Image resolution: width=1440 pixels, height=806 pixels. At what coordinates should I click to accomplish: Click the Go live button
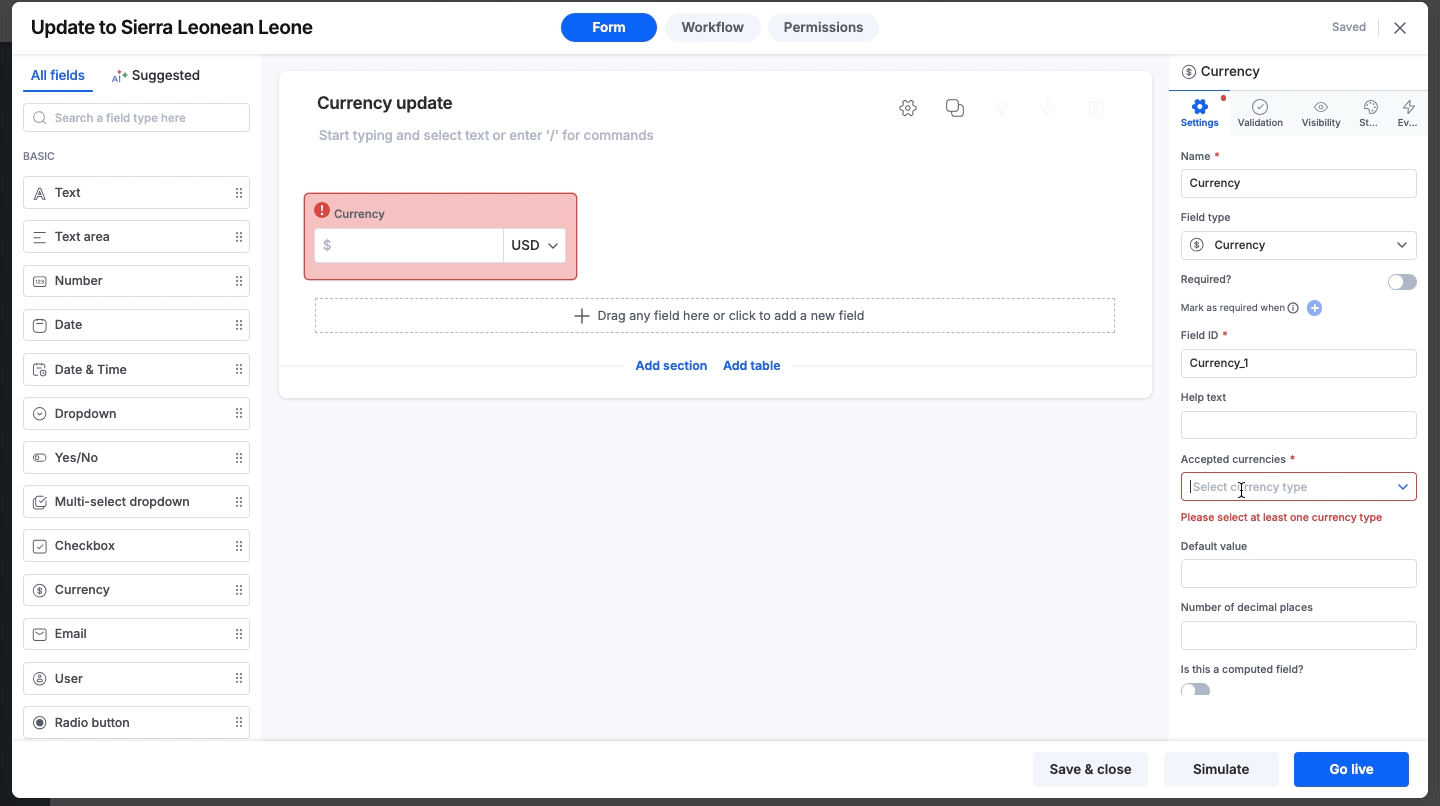pos(1351,769)
